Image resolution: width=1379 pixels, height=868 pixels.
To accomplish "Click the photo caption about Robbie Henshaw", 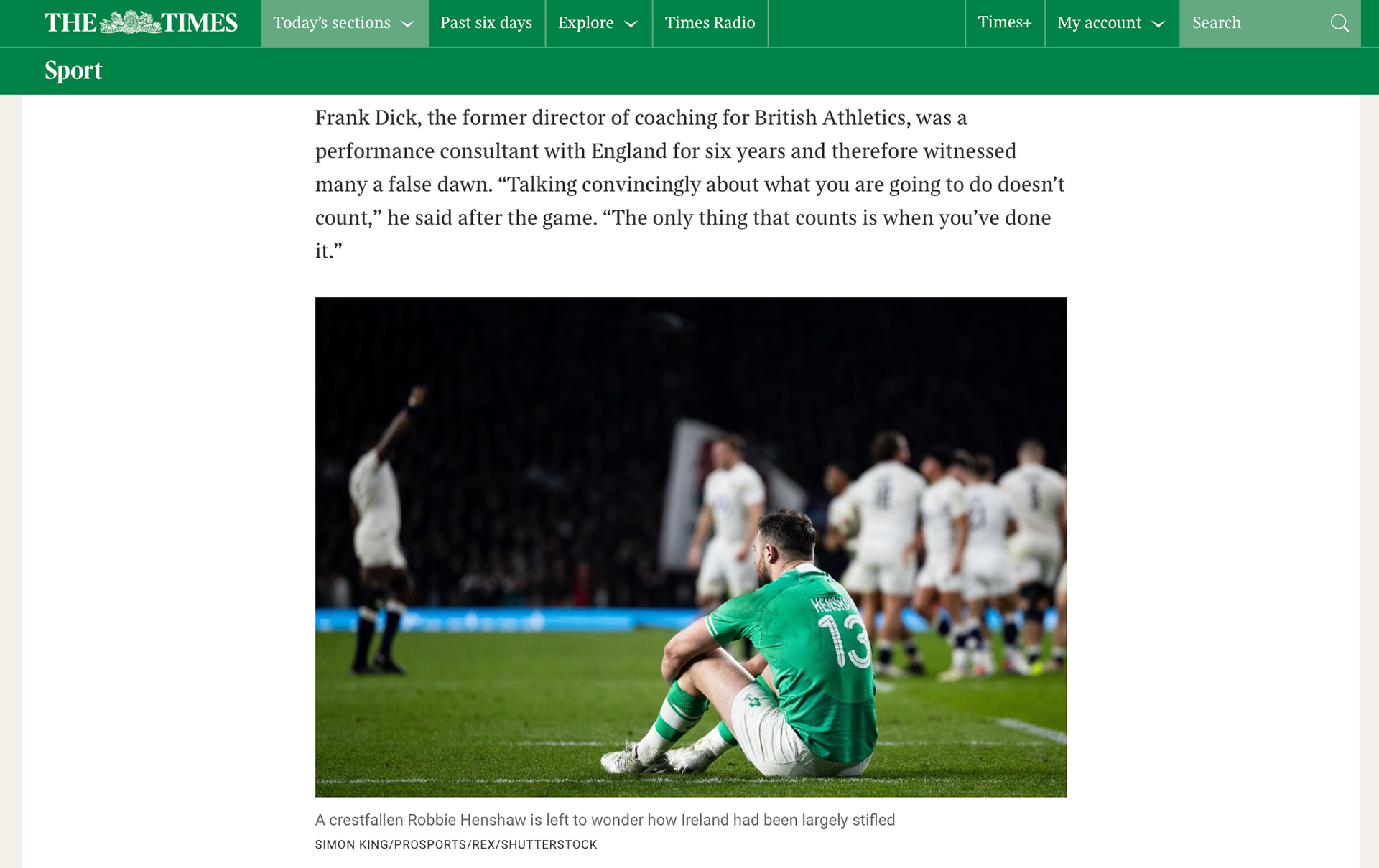I will 605,820.
